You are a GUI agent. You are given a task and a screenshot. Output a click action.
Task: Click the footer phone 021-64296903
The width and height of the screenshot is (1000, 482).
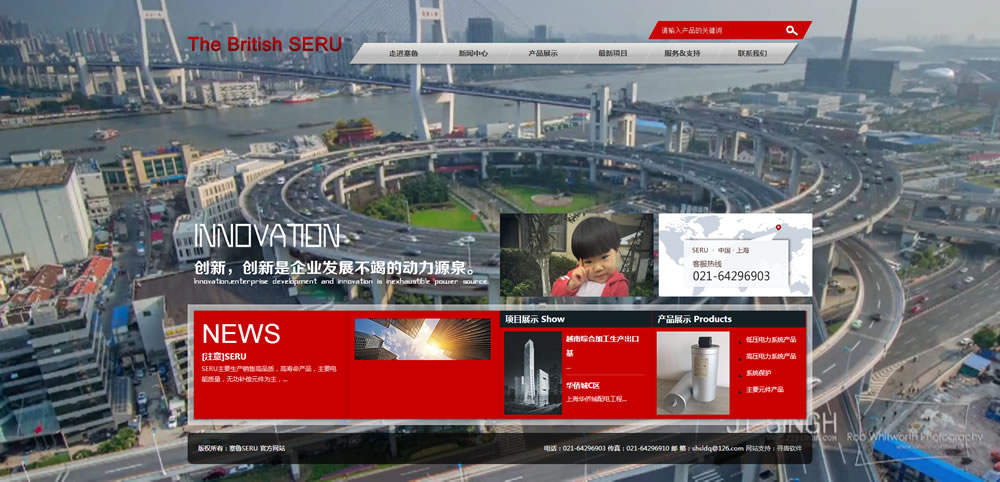584,448
